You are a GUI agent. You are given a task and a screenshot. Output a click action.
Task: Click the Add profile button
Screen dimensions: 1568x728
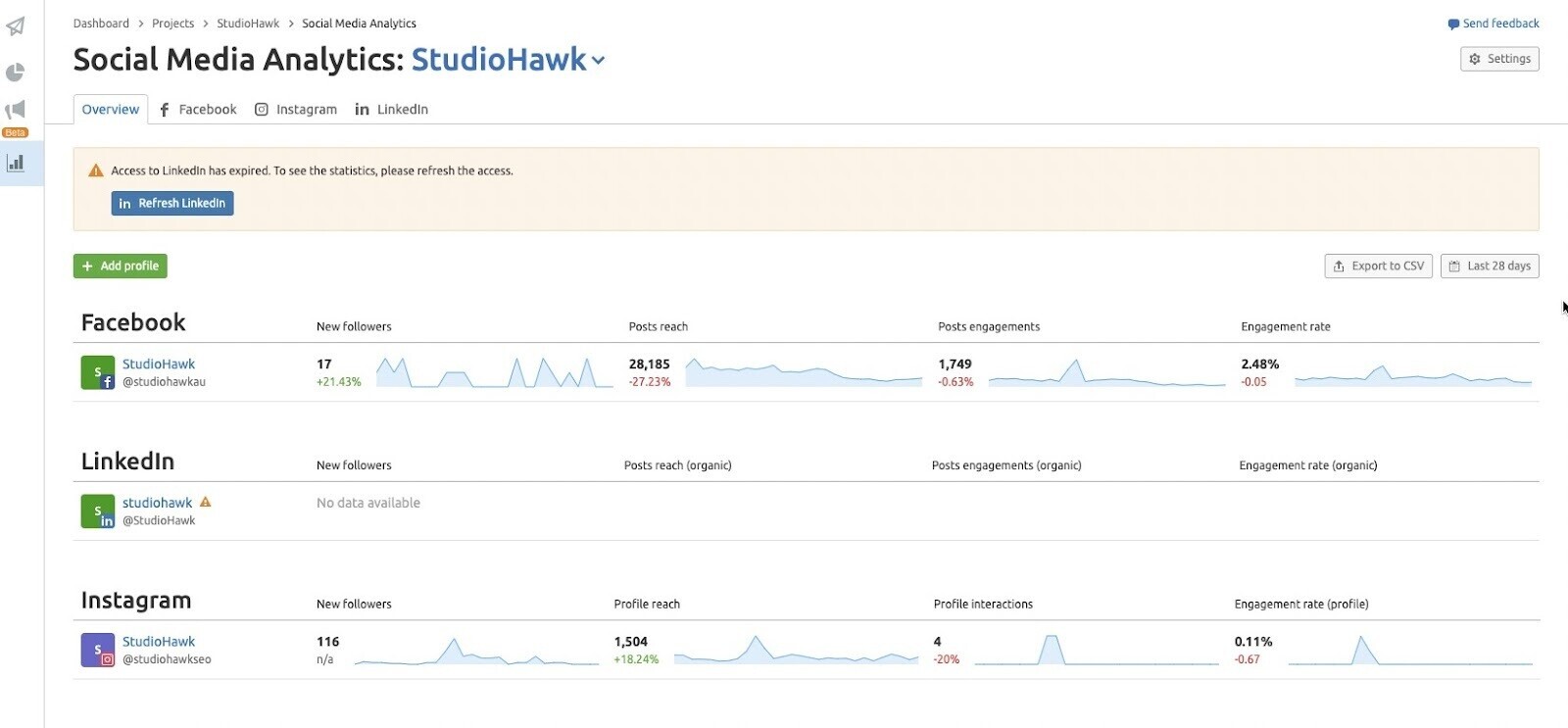click(121, 266)
